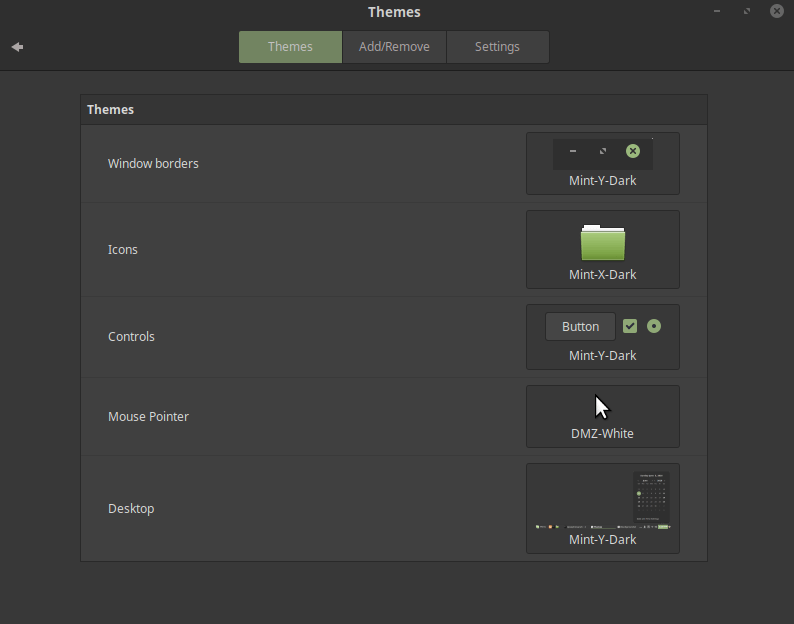Click the green close icon in window borders preview

click(632, 151)
